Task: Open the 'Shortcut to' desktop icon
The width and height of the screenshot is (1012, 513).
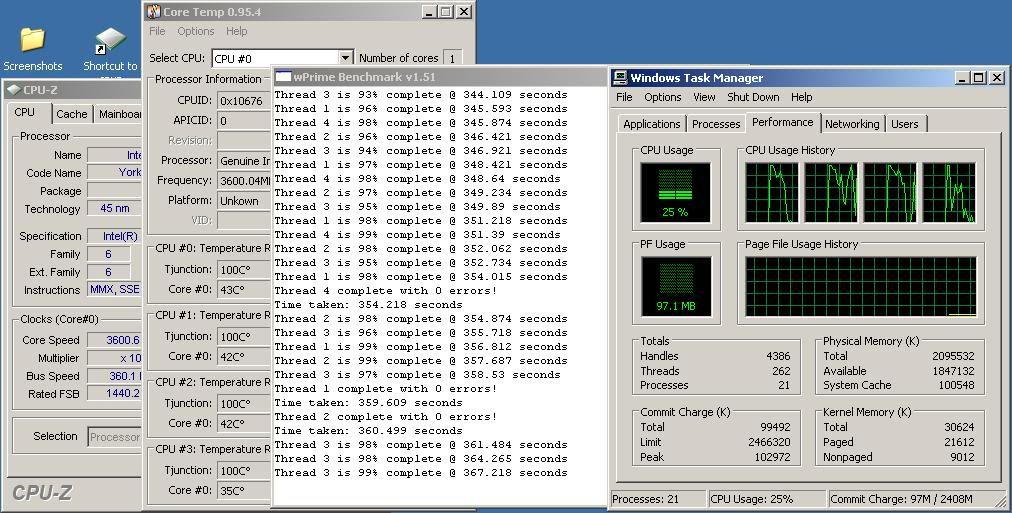Action: pyautogui.click(x=110, y=50)
